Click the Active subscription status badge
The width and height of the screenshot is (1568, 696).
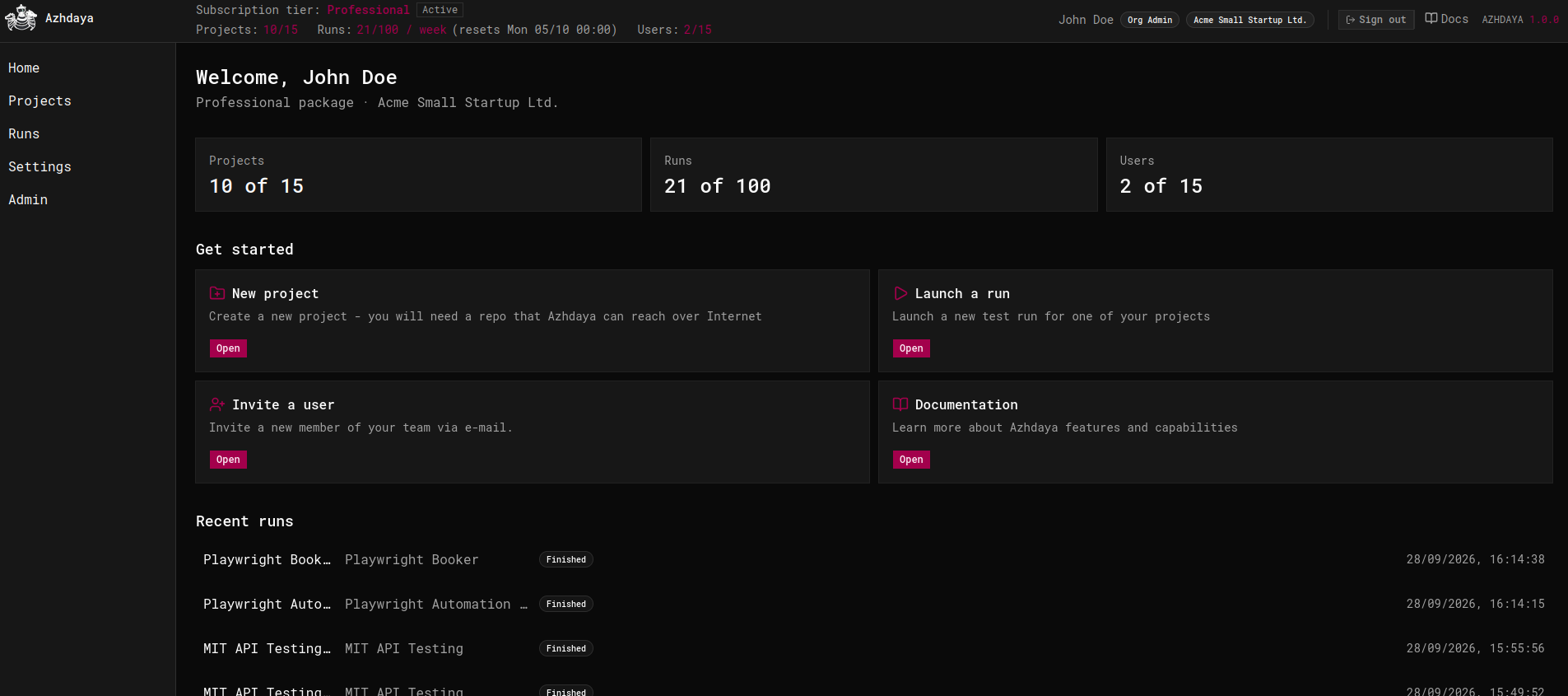(440, 10)
